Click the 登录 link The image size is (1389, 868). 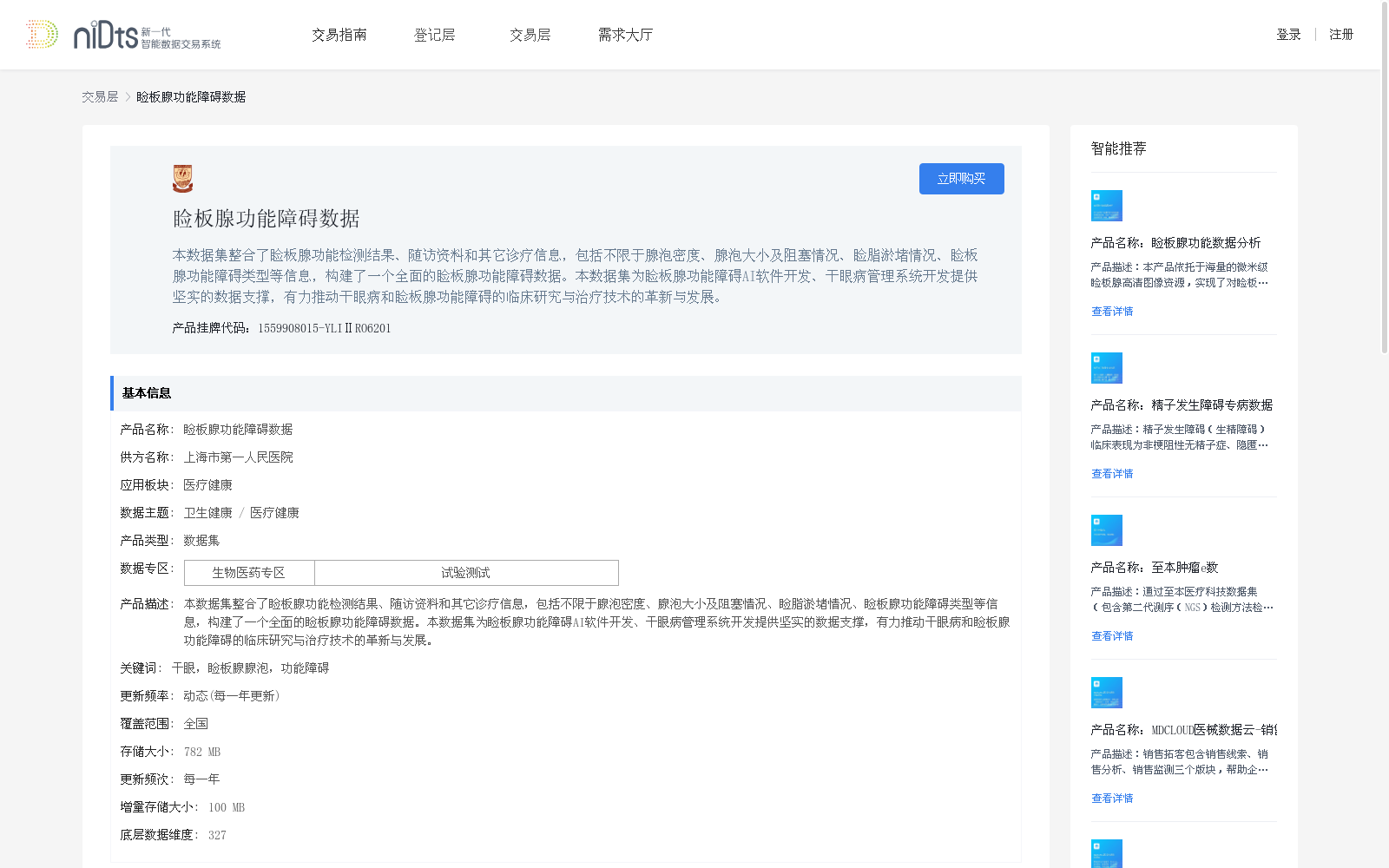pos(1288,35)
